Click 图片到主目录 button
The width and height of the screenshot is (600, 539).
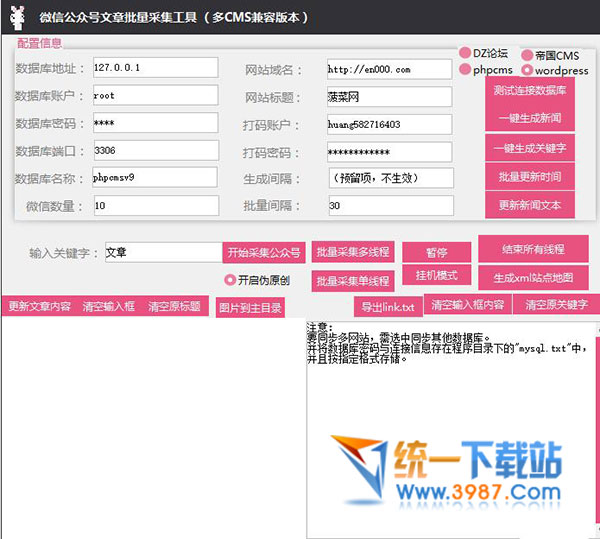coord(250,308)
